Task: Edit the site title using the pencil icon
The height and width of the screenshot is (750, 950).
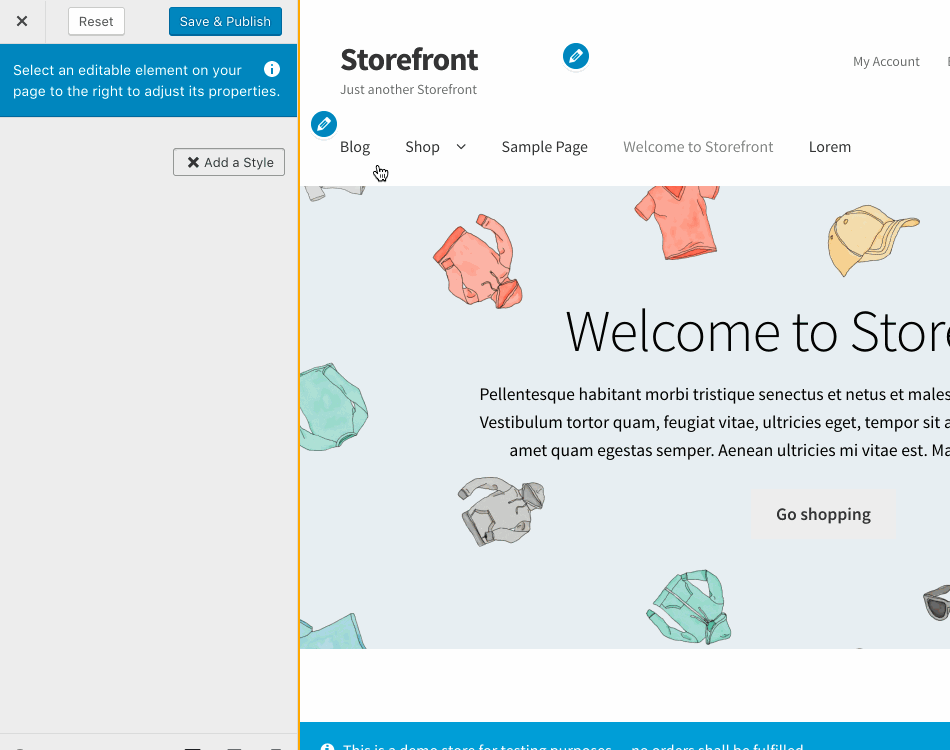Action: point(576,57)
